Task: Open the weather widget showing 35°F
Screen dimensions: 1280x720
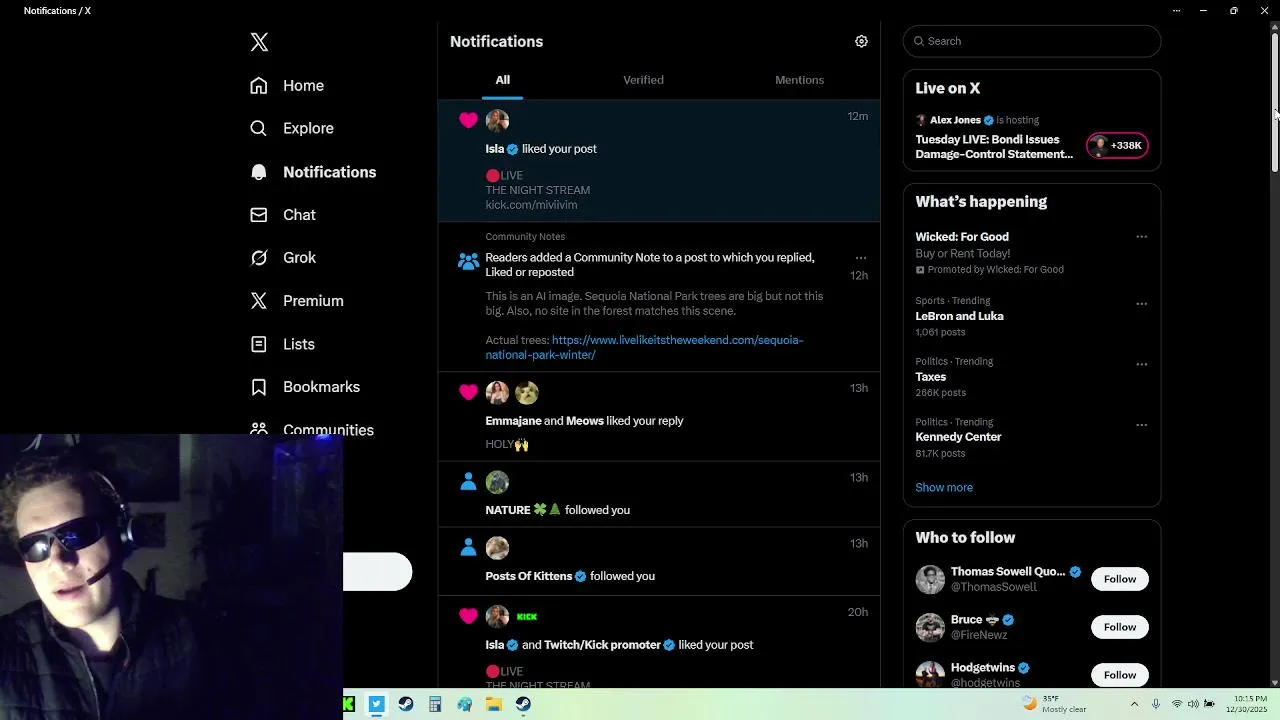Action: 1054,704
